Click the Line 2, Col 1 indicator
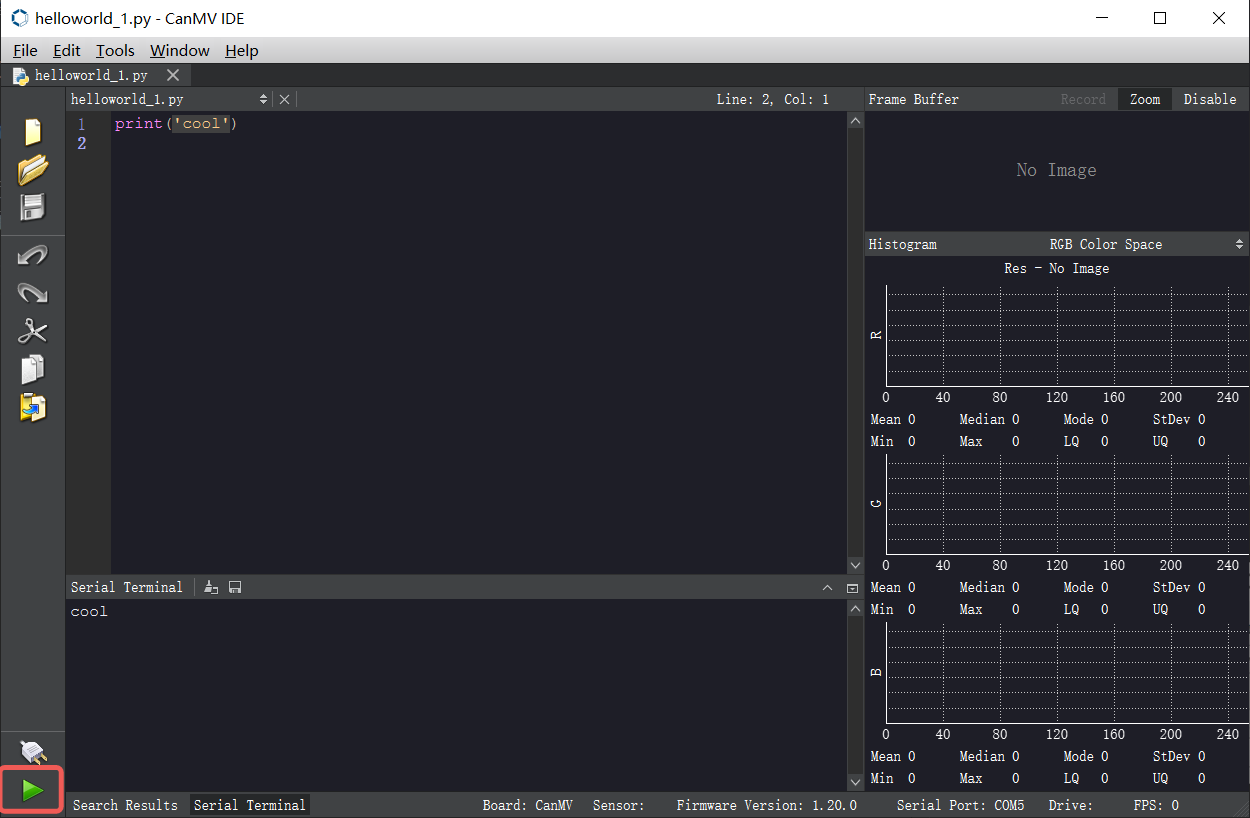This screenshot has height=818, width=1250. [x=773, y=99]
